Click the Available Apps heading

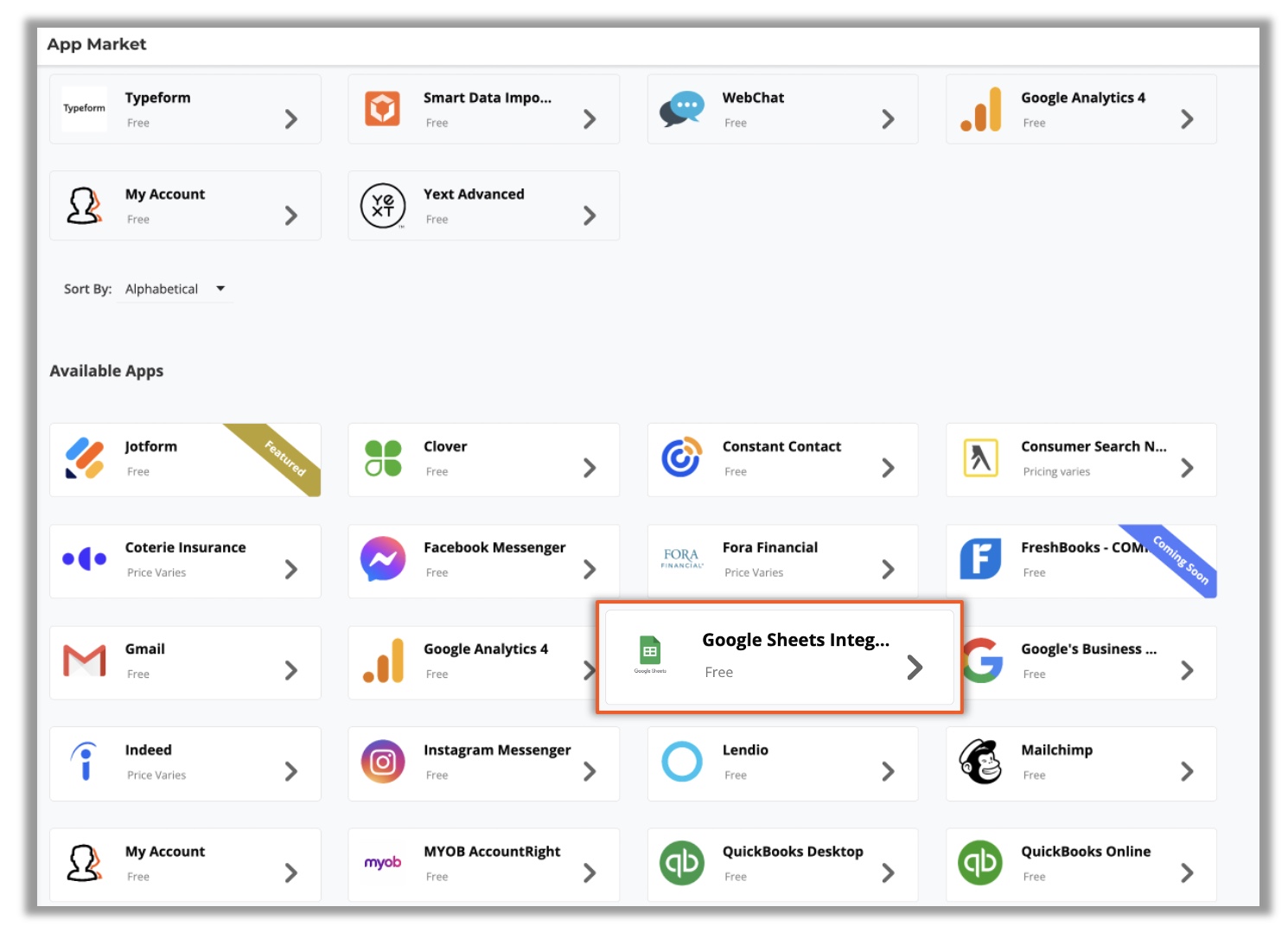coord(106,371)
